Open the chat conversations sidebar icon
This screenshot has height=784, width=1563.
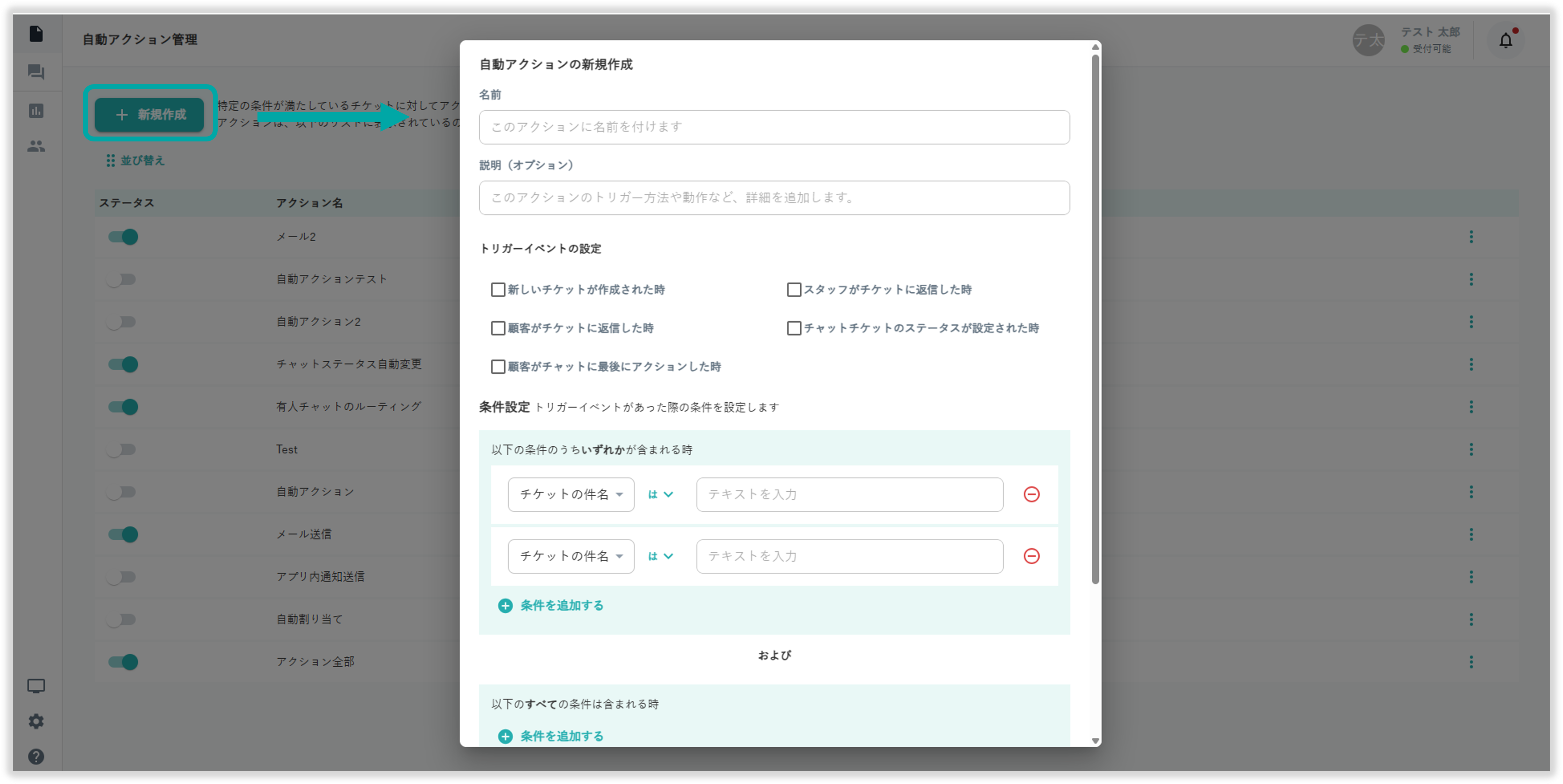click(x=36, y=72)
